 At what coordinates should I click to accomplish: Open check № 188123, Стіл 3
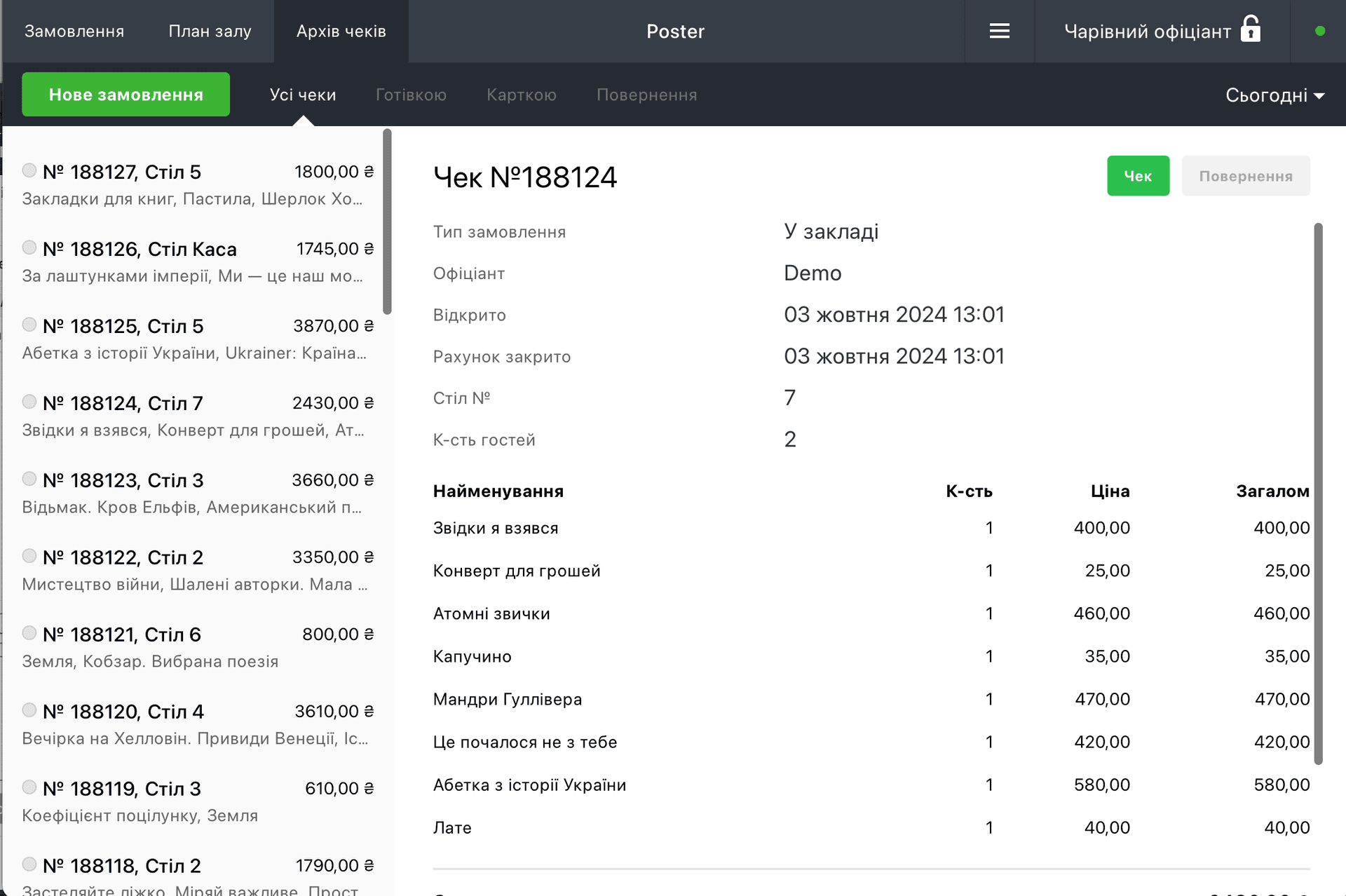[x=198, y=493]
